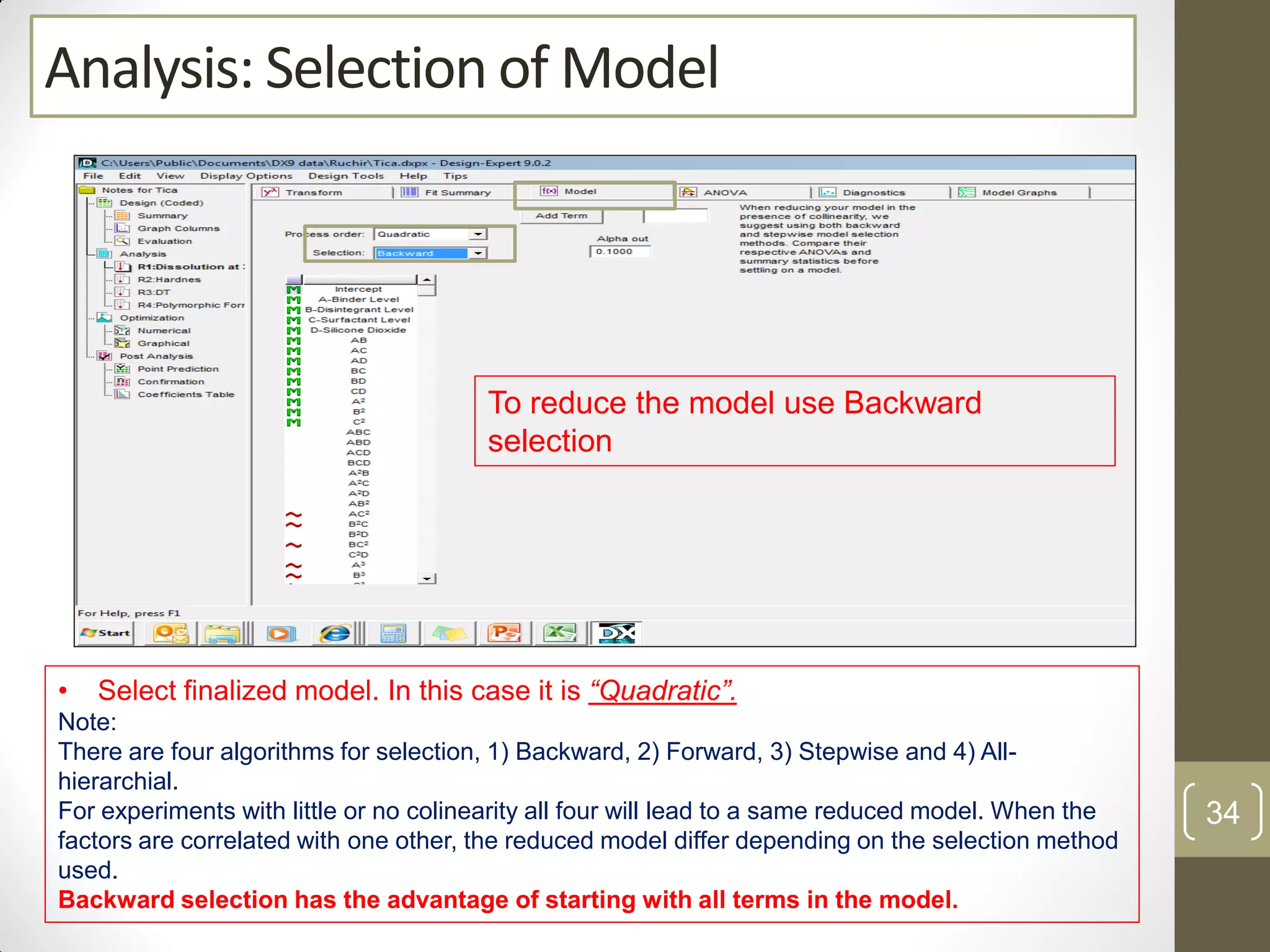Launch Excel from the taskbar
Viewport: 1270px width, 952px height.
[559, 633]
